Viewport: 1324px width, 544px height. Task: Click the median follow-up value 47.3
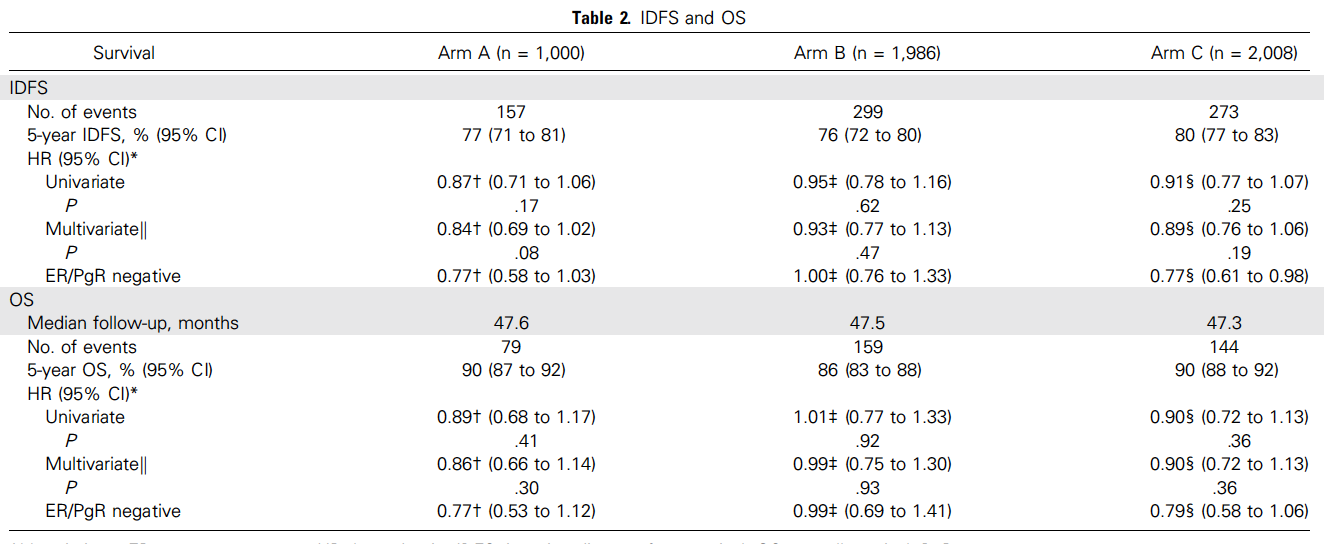point(1224,323)
